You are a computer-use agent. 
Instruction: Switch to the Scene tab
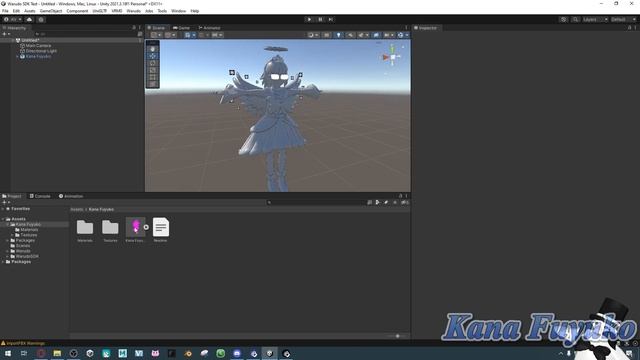[156, 28]
